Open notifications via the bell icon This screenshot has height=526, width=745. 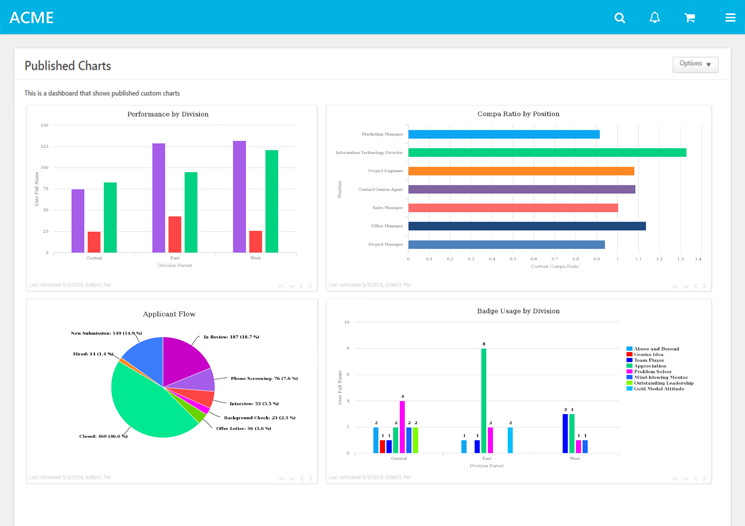[655, 18]
